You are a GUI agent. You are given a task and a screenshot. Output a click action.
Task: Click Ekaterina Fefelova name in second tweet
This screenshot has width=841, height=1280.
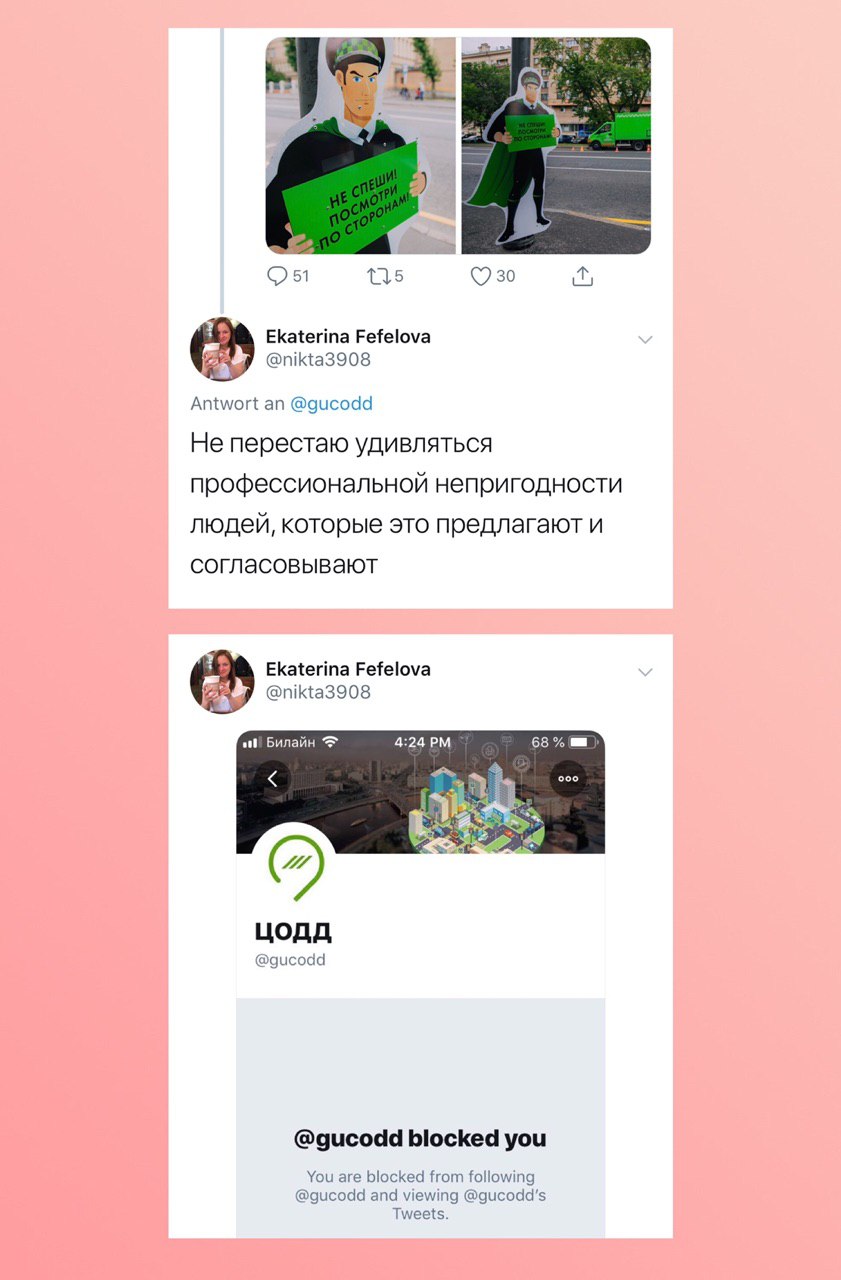348,669
